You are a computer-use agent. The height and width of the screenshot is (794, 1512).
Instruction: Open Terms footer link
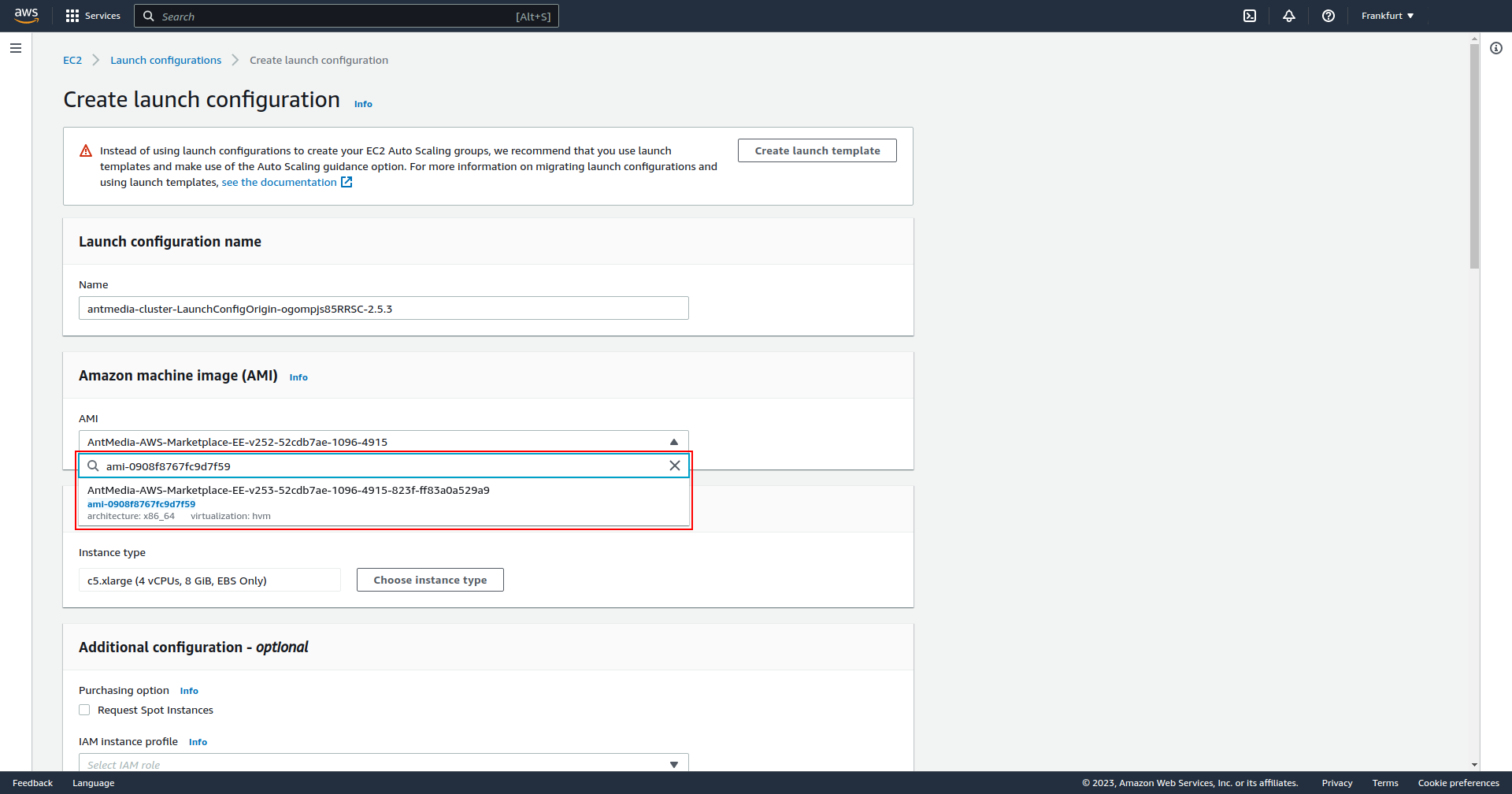(1385, 783)
